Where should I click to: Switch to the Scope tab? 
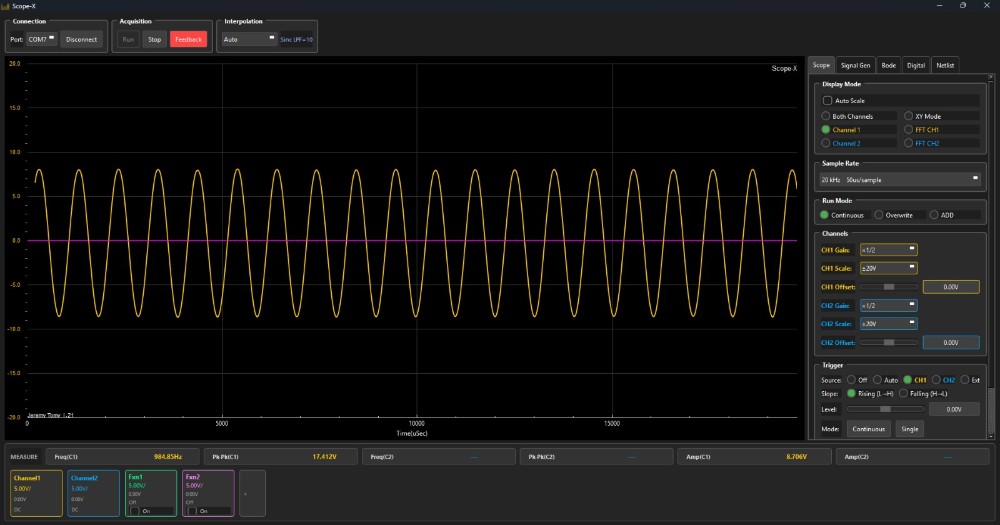pyautogui.click(x=821, y=65)
